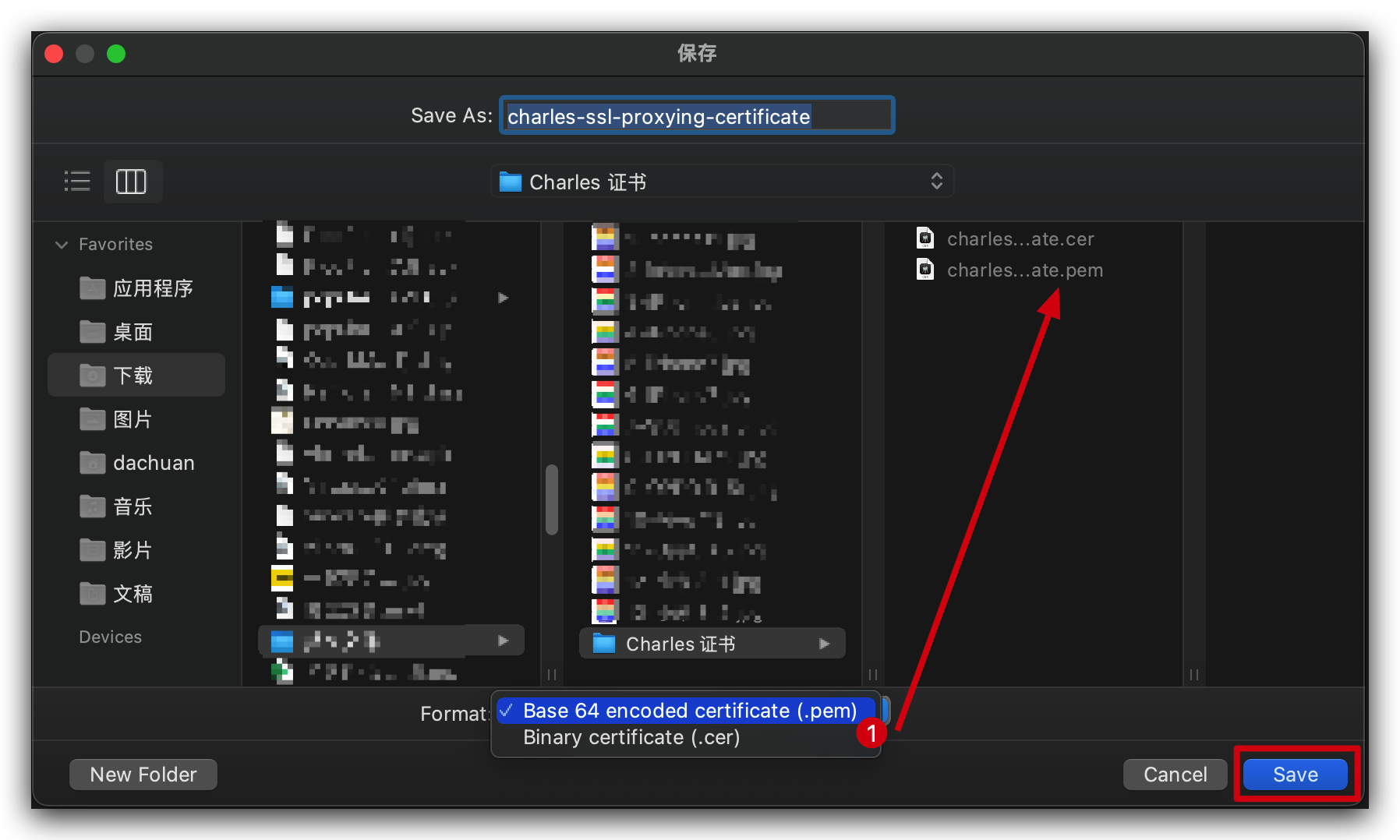Click the first column vertical scrollbar
The height and width of the screenshot is (840, 1400).
(x=552, y=499)
